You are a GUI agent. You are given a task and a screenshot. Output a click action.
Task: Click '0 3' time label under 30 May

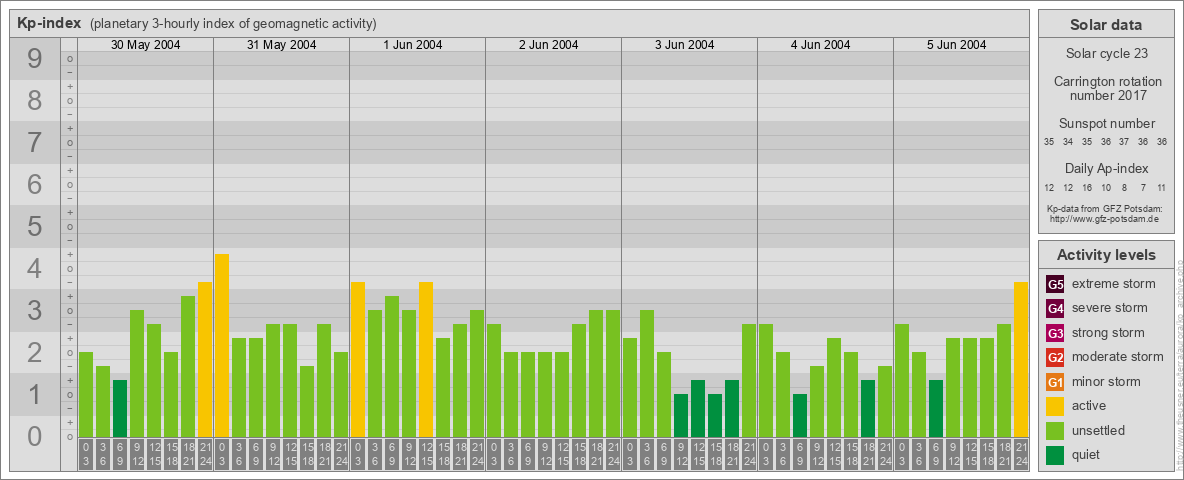(86, 455)
